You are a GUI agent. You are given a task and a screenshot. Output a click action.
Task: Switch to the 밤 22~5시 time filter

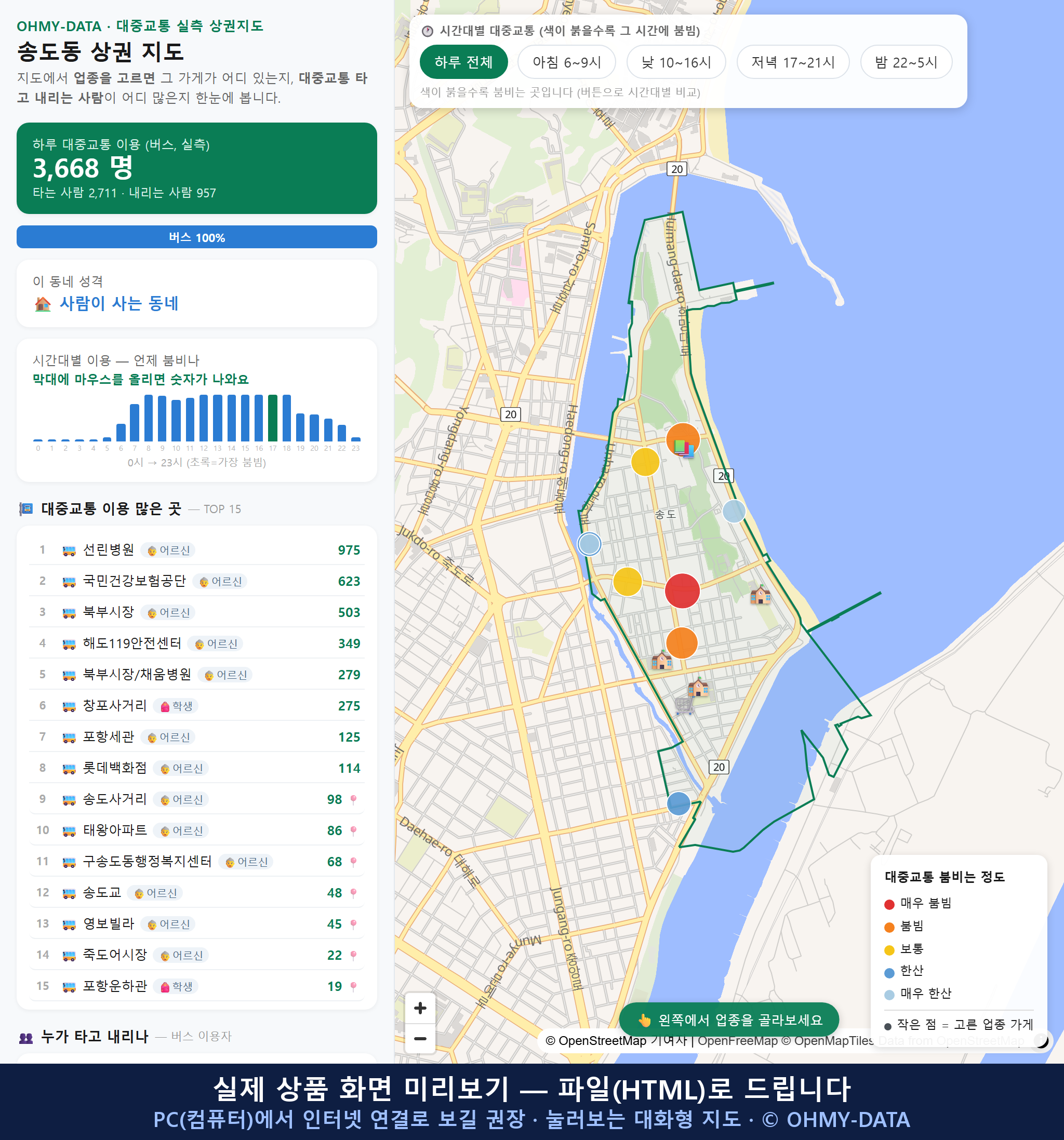(x=906, y=62)
